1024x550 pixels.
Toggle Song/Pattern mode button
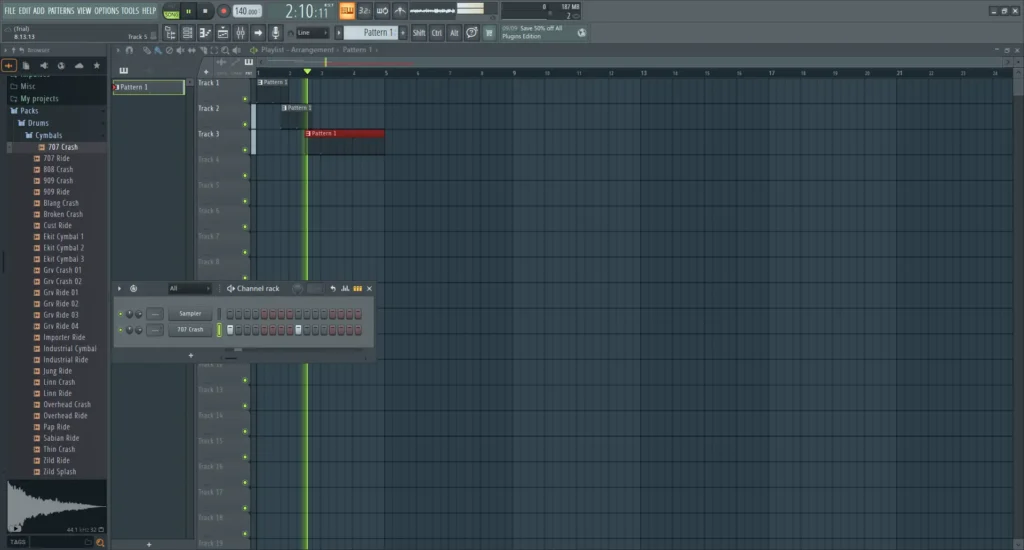[x=171, y=11]
